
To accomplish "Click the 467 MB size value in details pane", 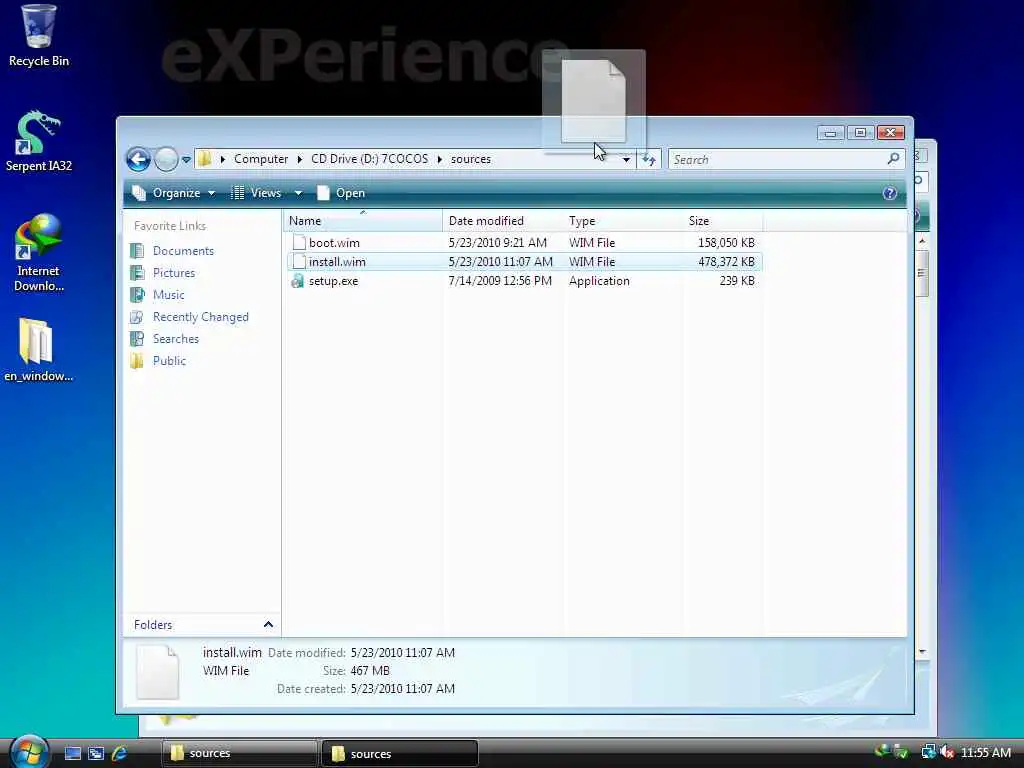I will pyautogui.click(x=370, y=671).
